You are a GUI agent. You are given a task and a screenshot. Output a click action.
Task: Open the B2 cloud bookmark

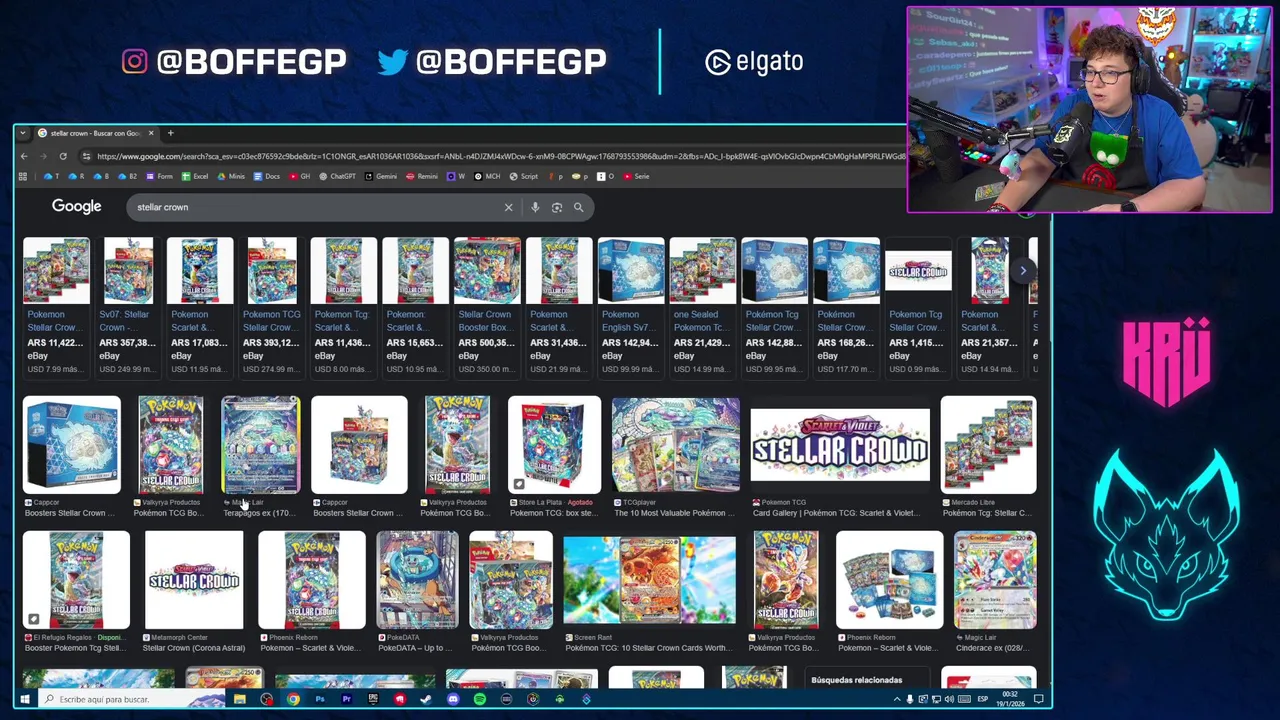[127, 176]
